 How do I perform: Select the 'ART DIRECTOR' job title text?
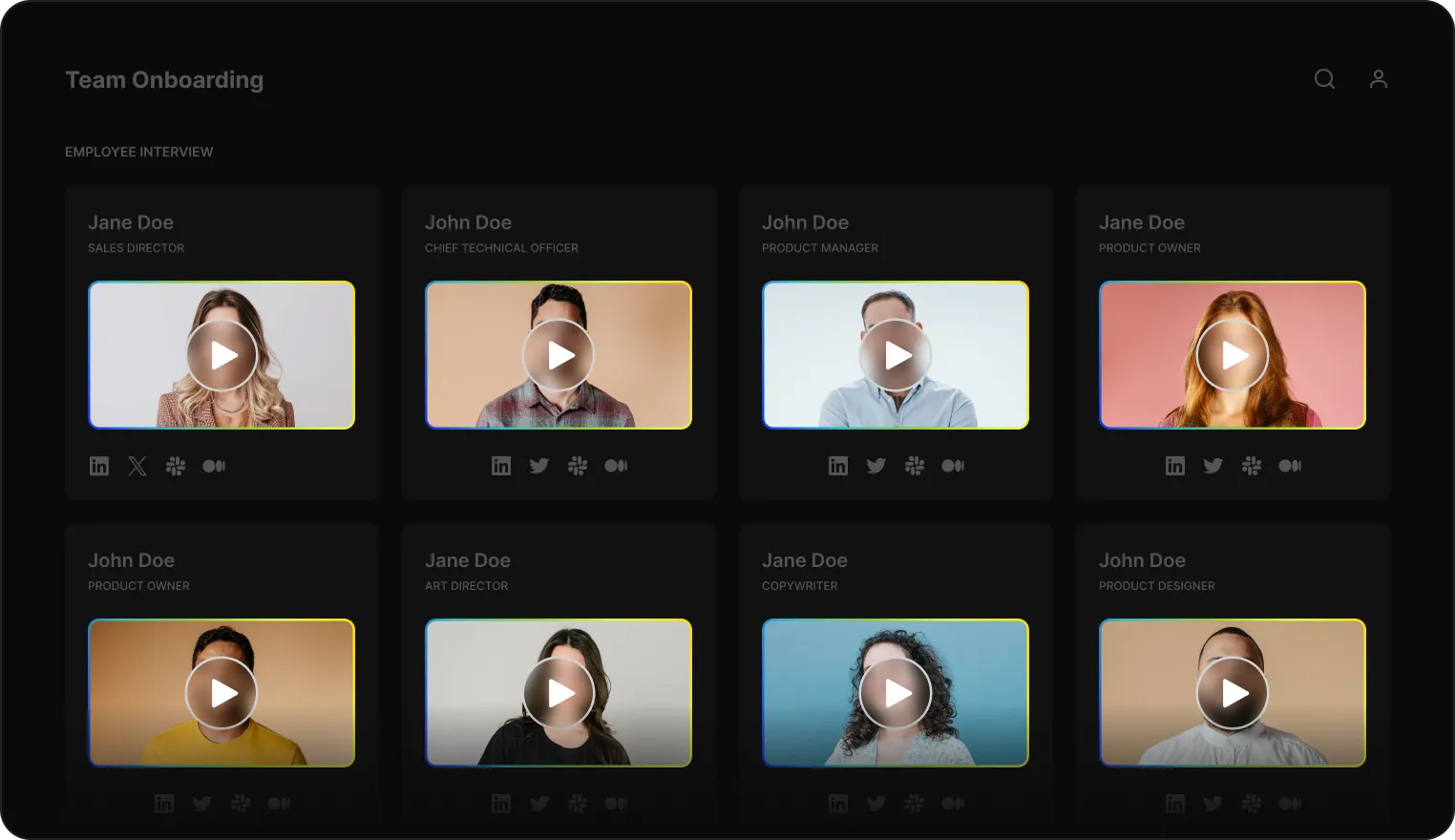click(x=467, y=586)
